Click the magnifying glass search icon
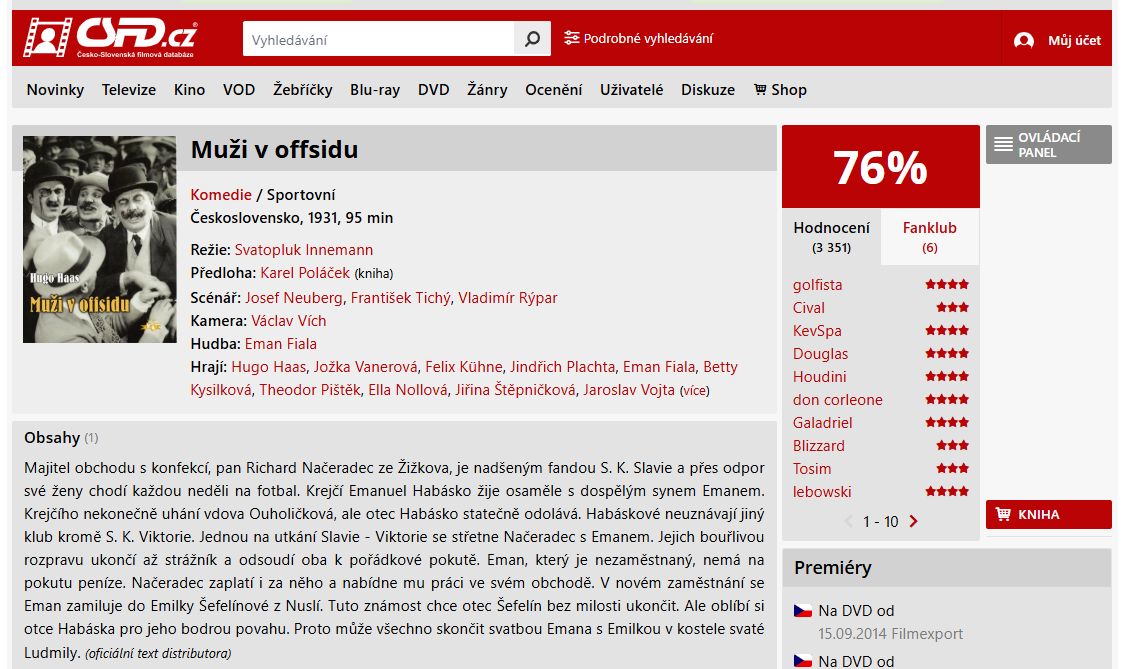 tap(532, 39)
